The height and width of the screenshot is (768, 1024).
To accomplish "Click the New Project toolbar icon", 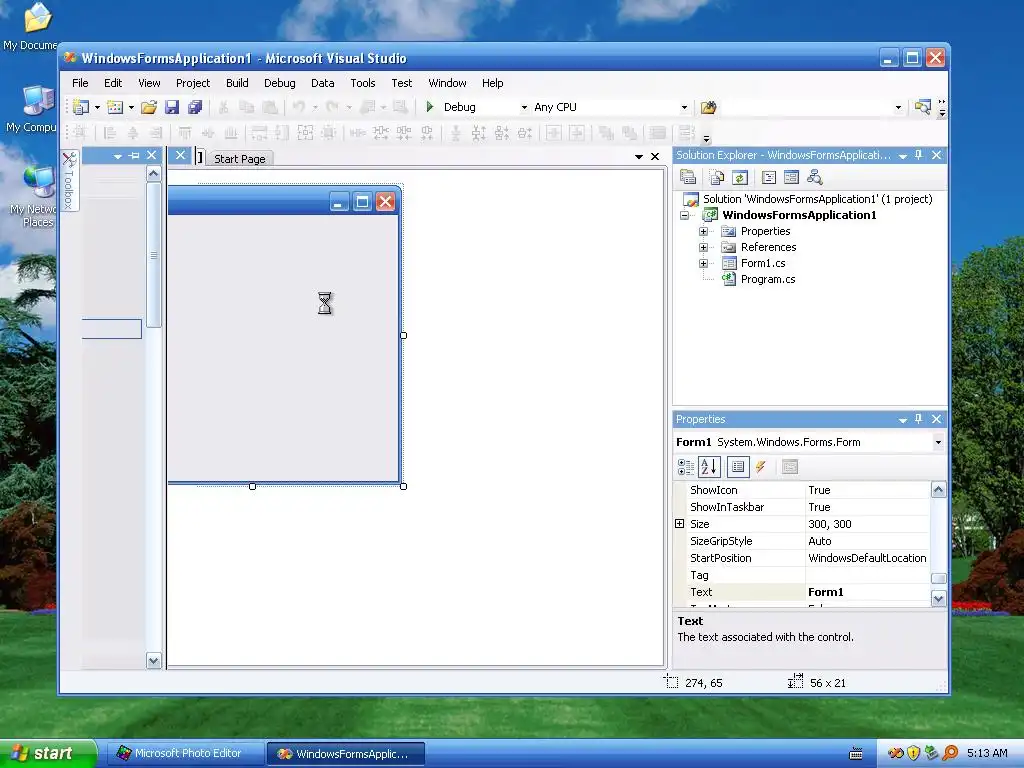I will 81,107.
